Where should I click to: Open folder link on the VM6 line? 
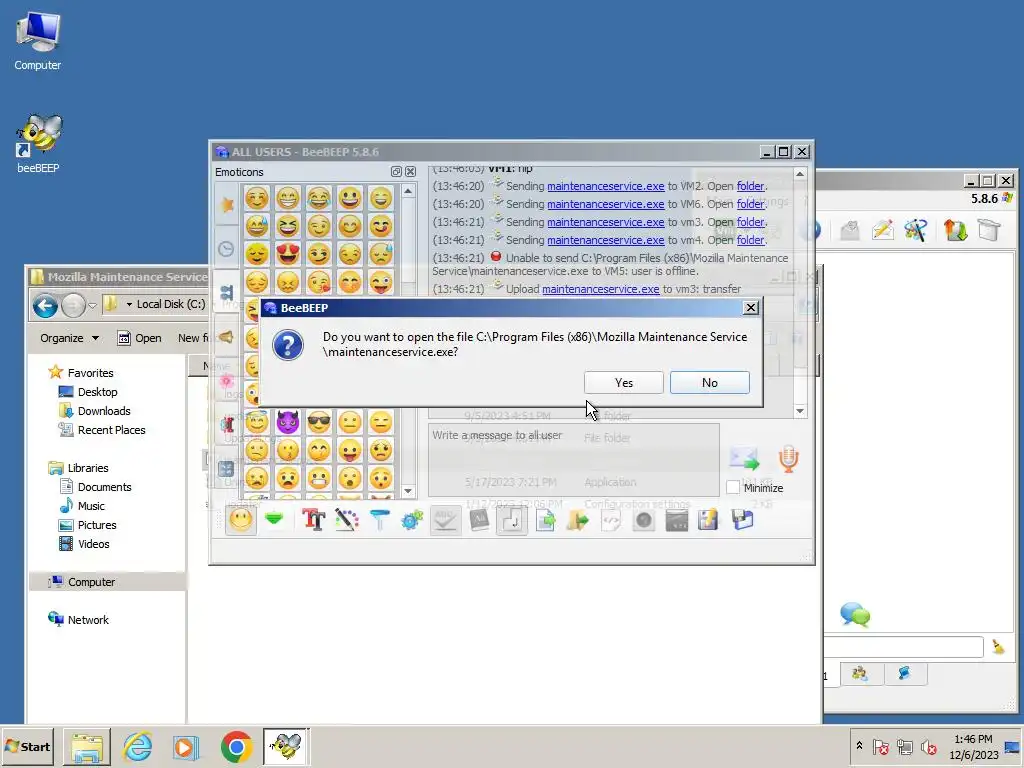[750, 204]
